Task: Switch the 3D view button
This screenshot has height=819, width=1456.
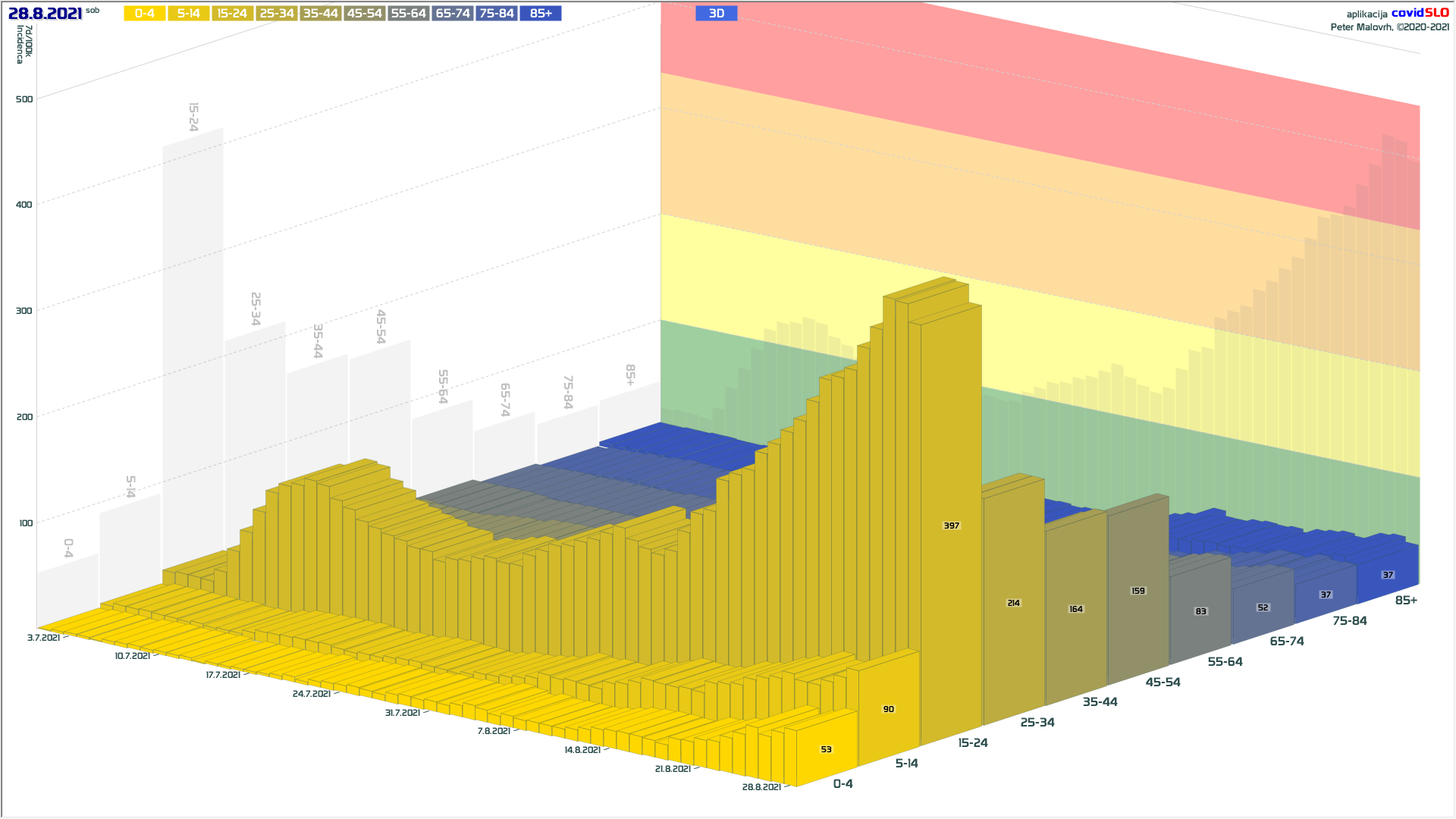Action: (x=716, y=14)
